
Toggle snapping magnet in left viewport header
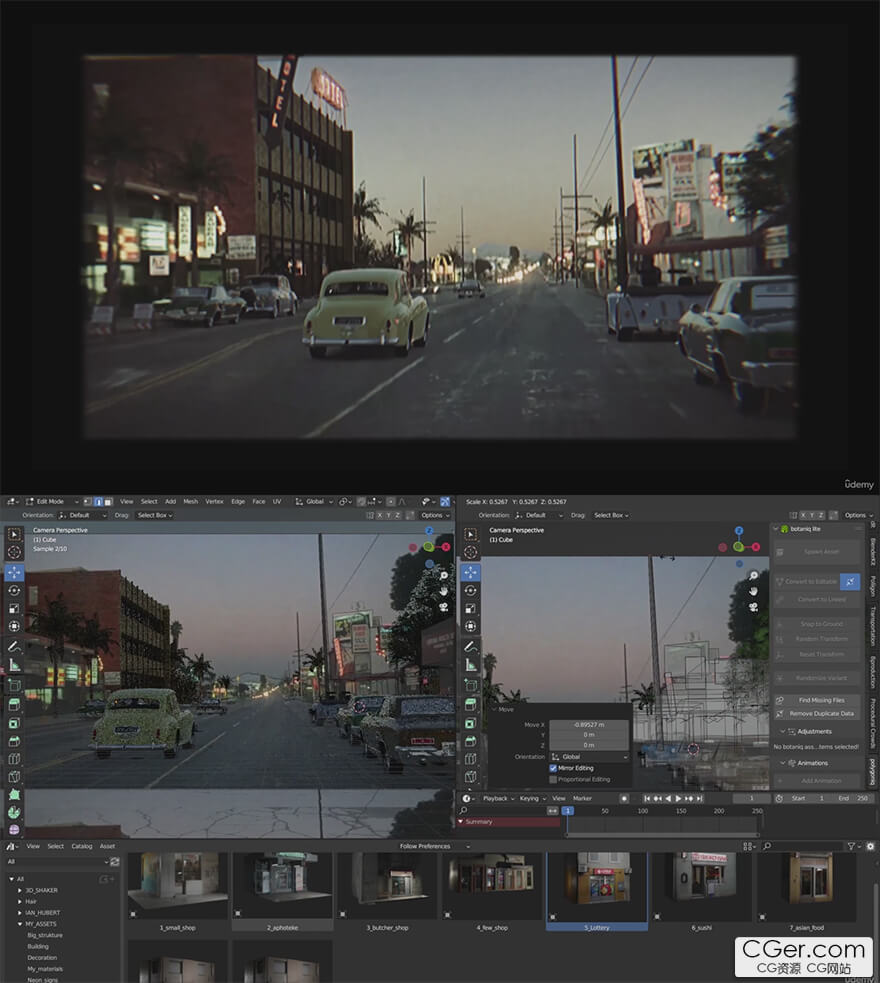362,502
